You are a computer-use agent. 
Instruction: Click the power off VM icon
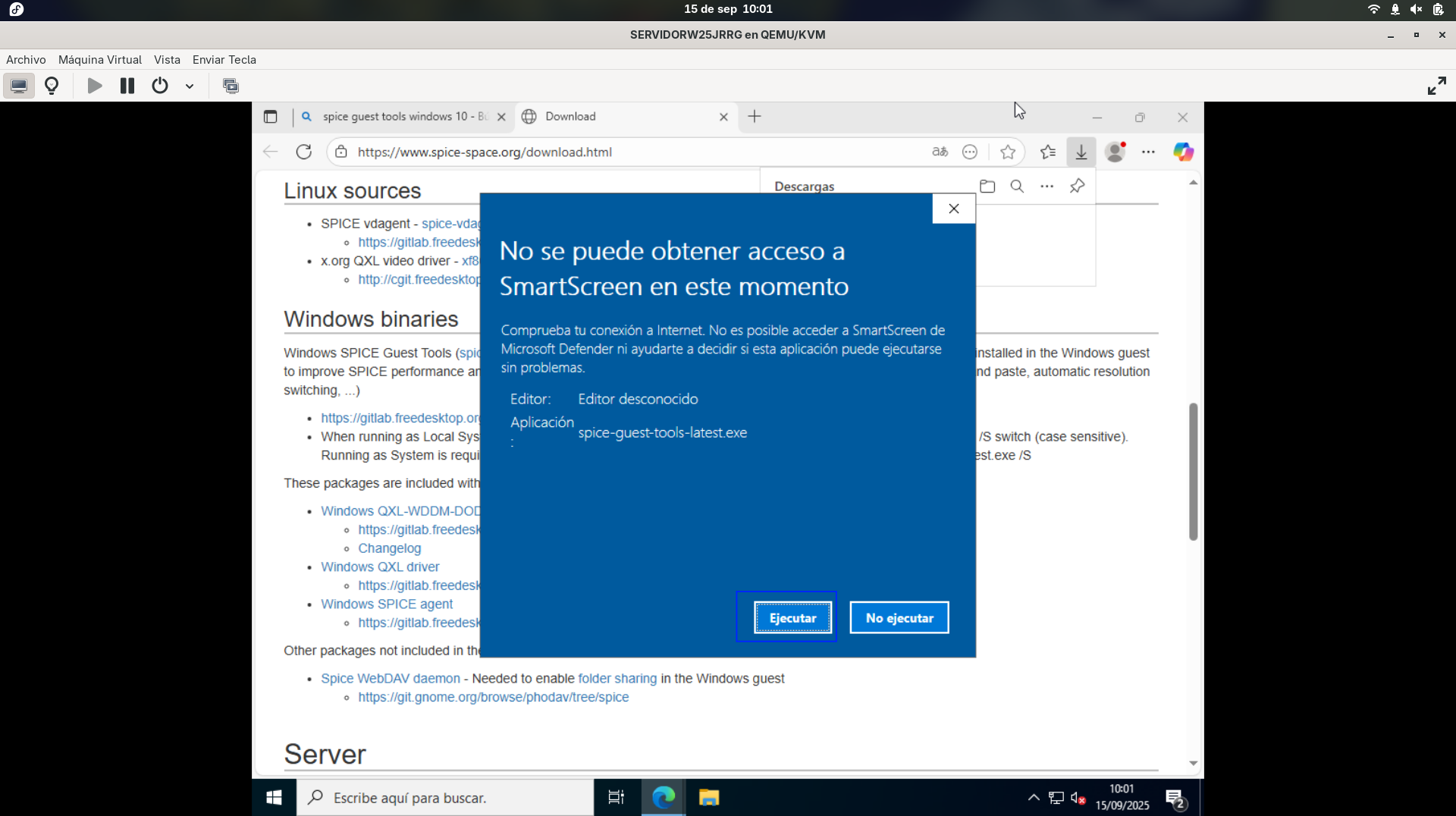(160, 86)
